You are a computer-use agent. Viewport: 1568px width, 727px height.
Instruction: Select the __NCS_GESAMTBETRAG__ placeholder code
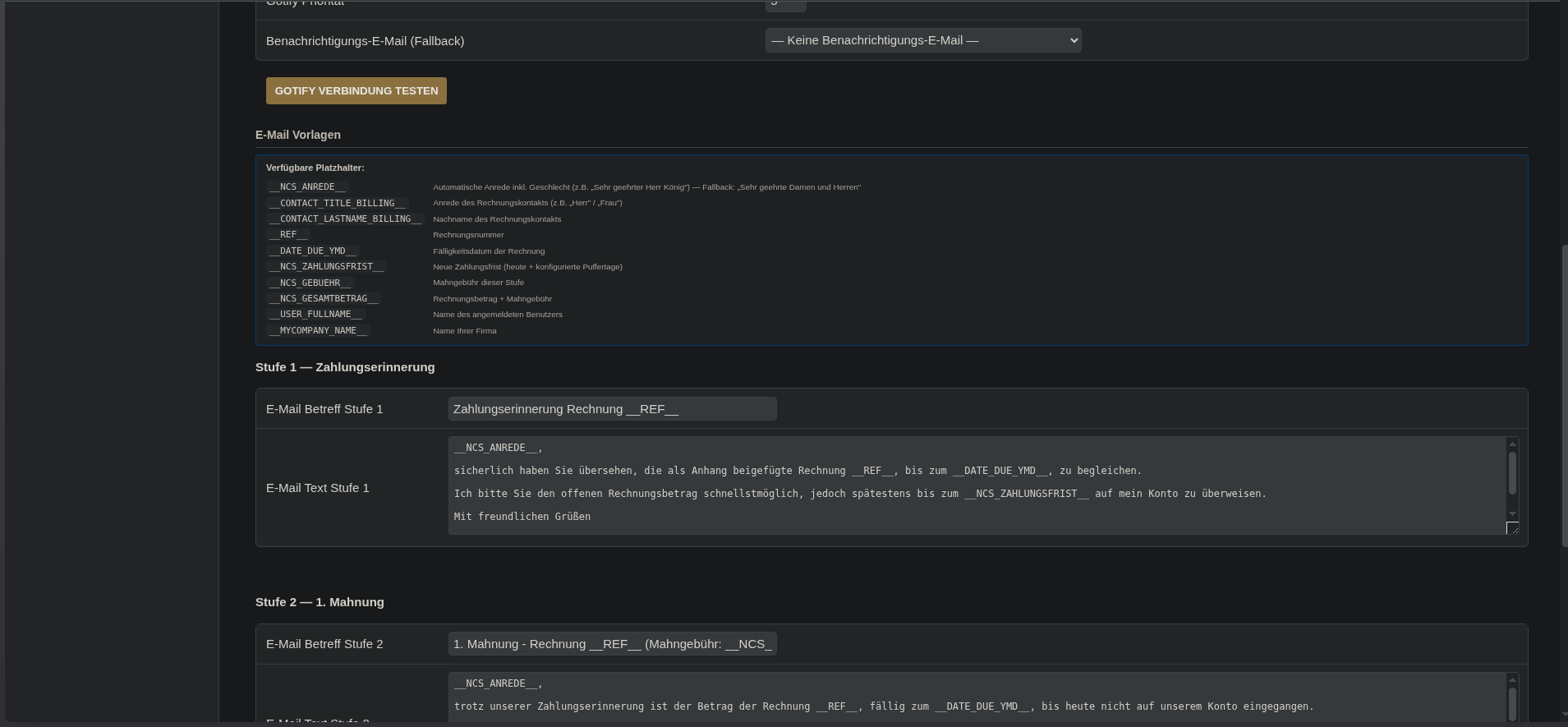point(324,298)
